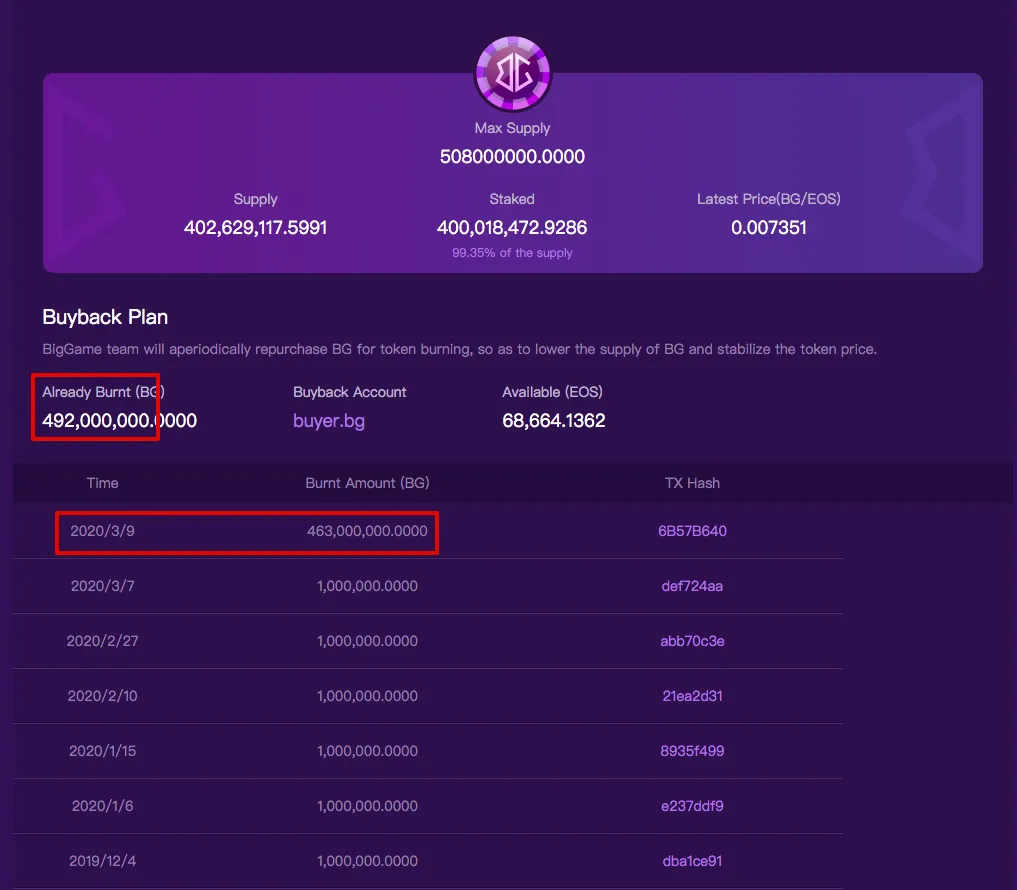
Task: Open the buyer.bg buyback account link
Action: tap(329, 421)
